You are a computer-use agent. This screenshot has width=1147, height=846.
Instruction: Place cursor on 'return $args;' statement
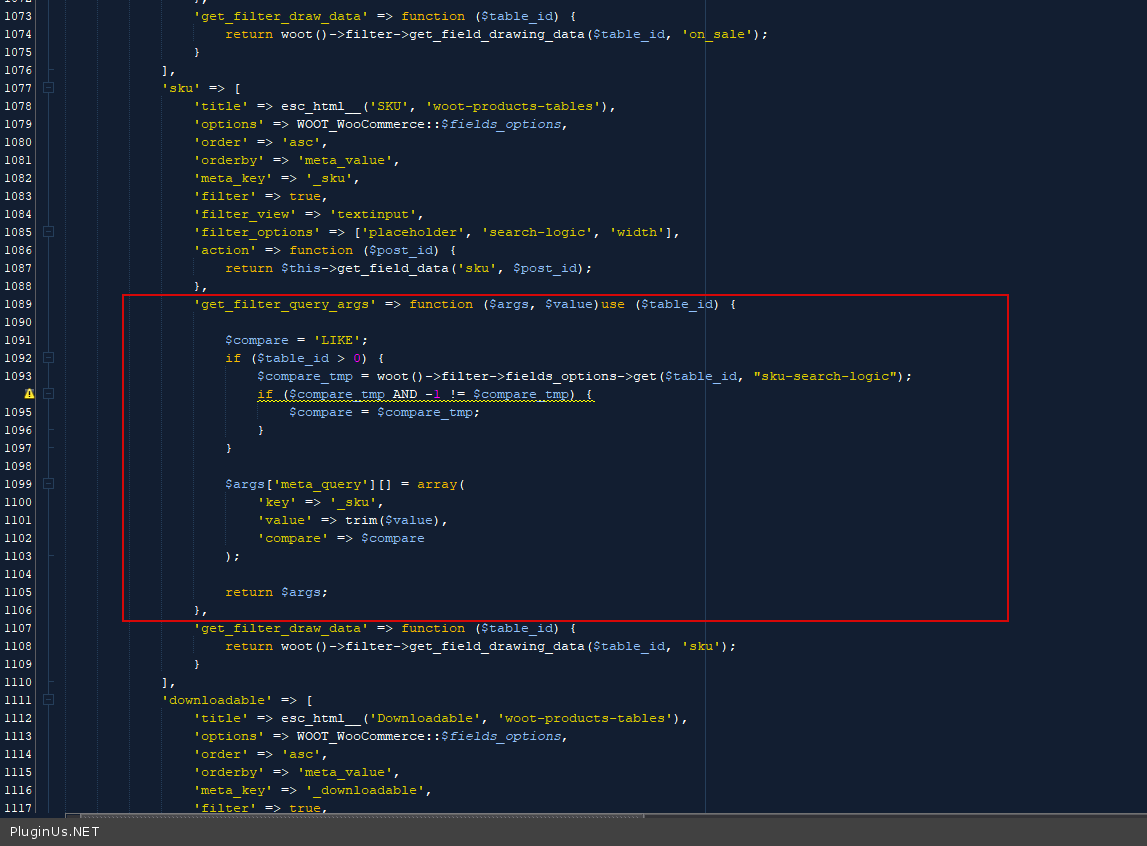[276, 592]
